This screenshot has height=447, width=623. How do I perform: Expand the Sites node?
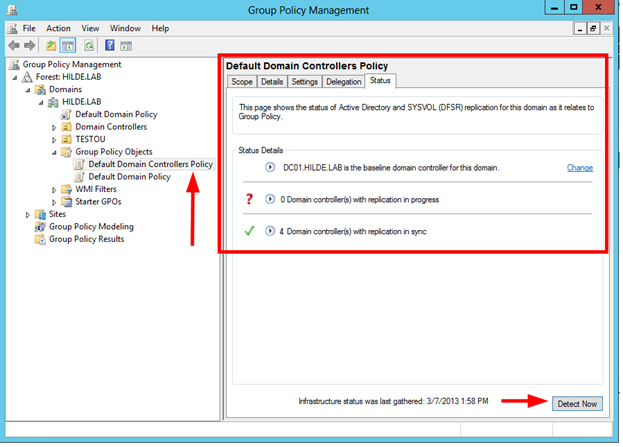point(28,215)
